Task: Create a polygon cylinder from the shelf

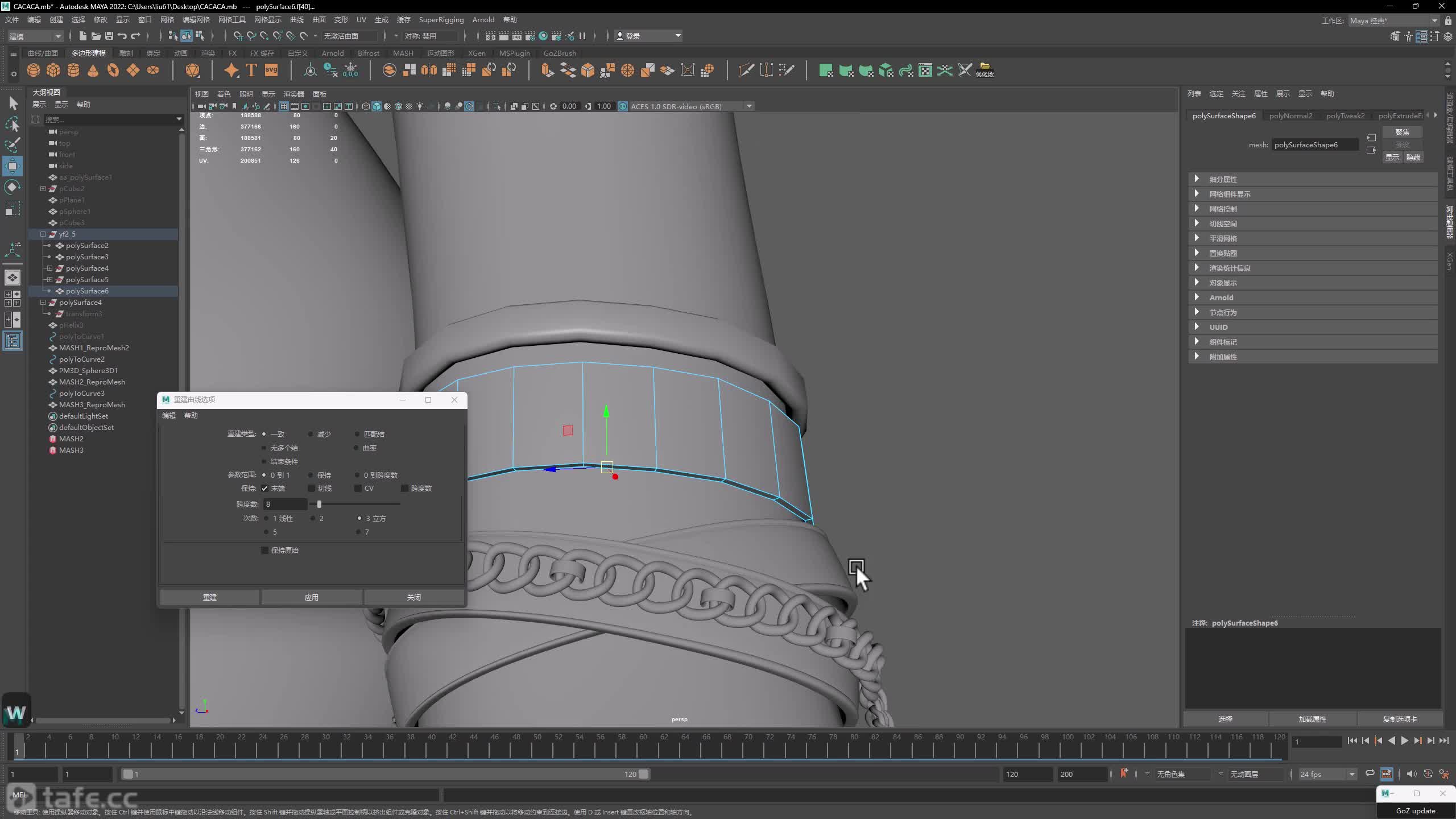Action: click(73, 70)
